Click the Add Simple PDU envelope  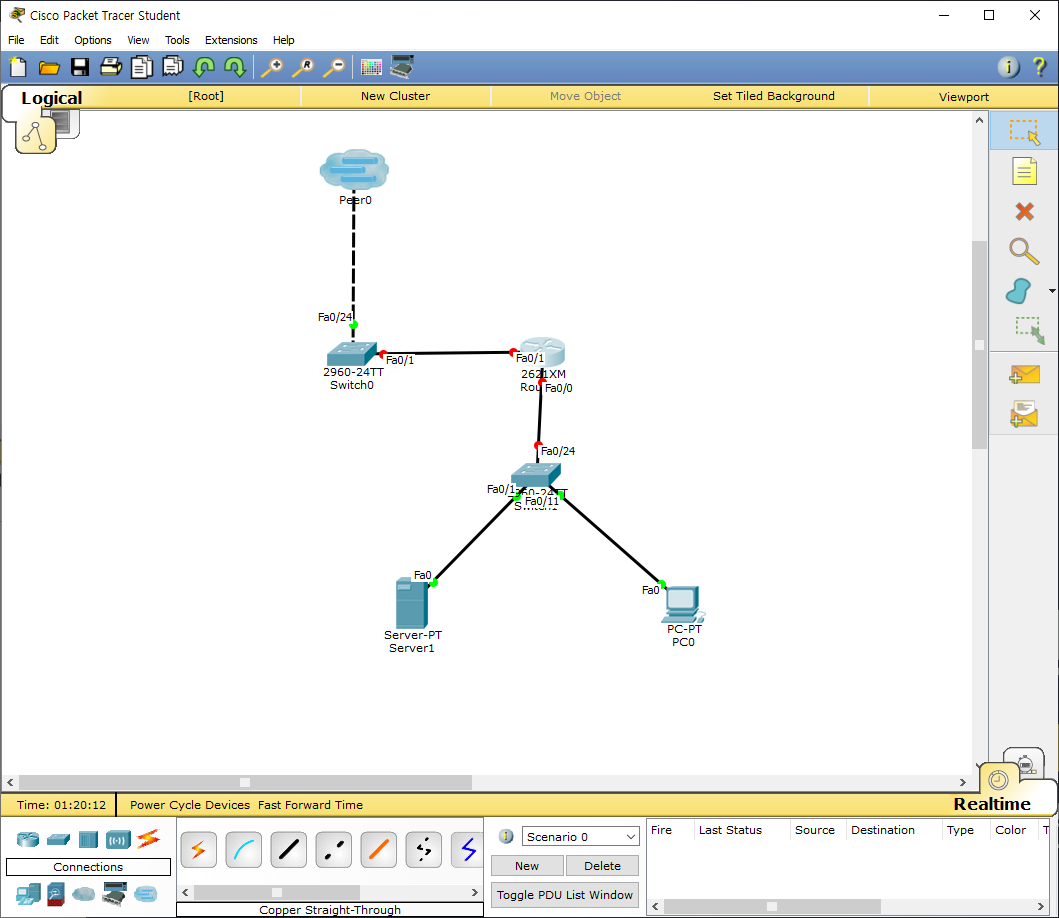point(1024,374)
